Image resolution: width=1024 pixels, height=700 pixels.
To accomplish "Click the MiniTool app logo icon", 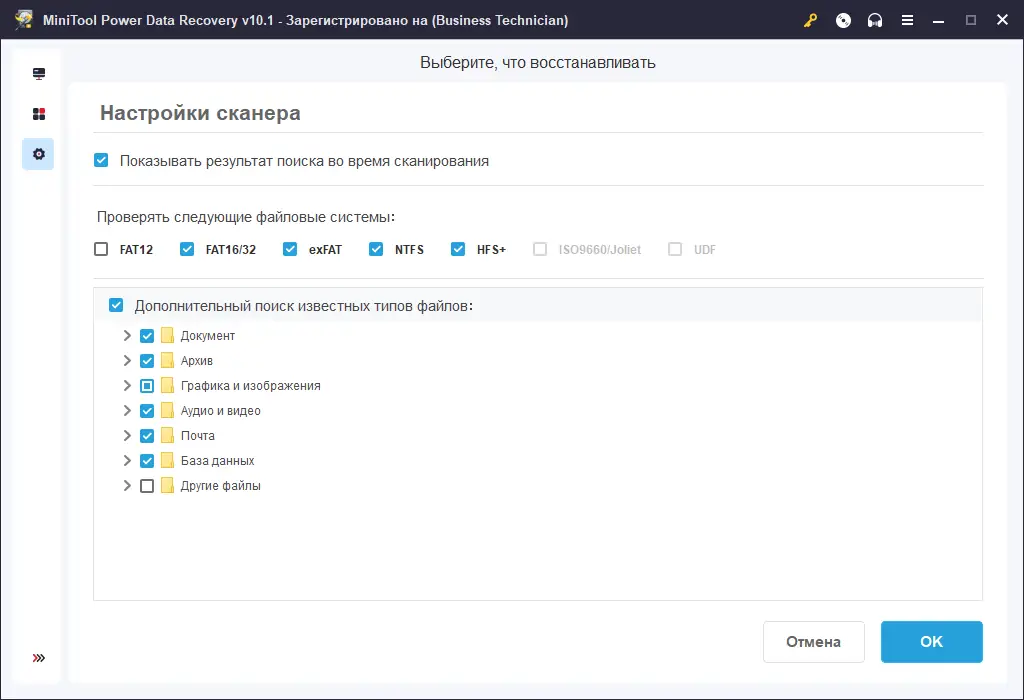I will (24, 20).
